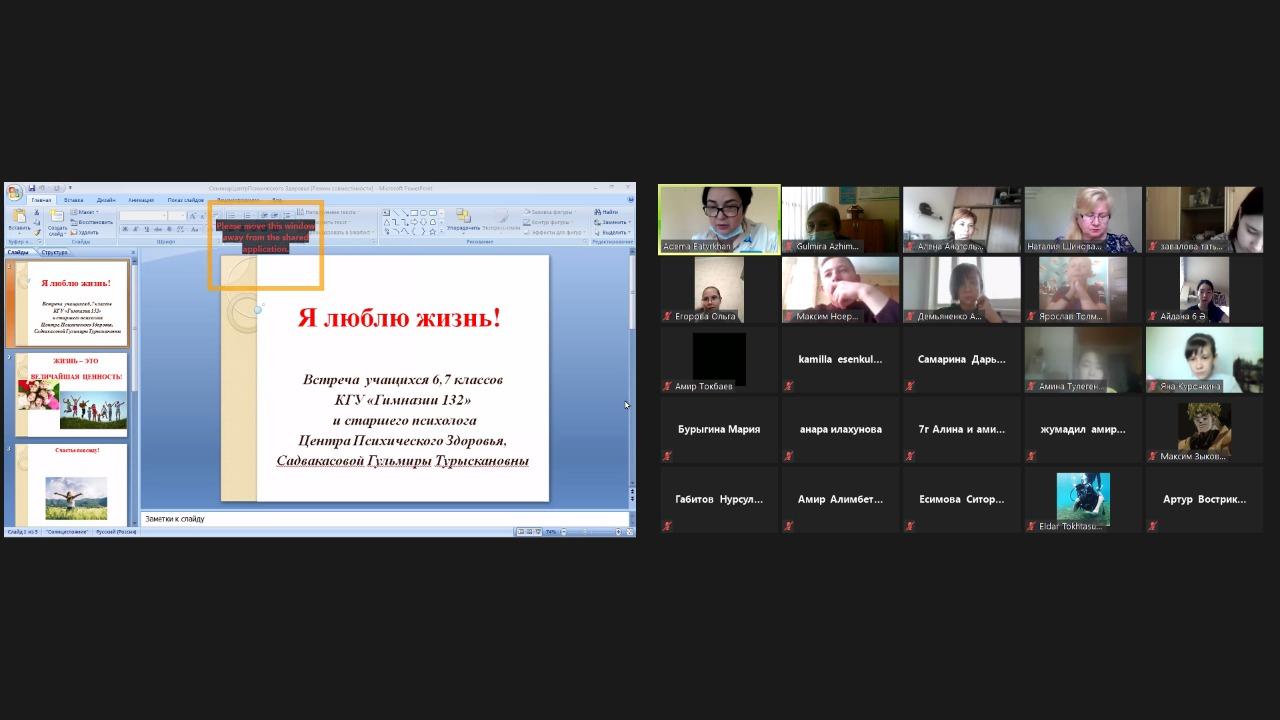Click the Упорядочить arrange icon
This screenshot has height=720, width=1280.
point(463,219)
